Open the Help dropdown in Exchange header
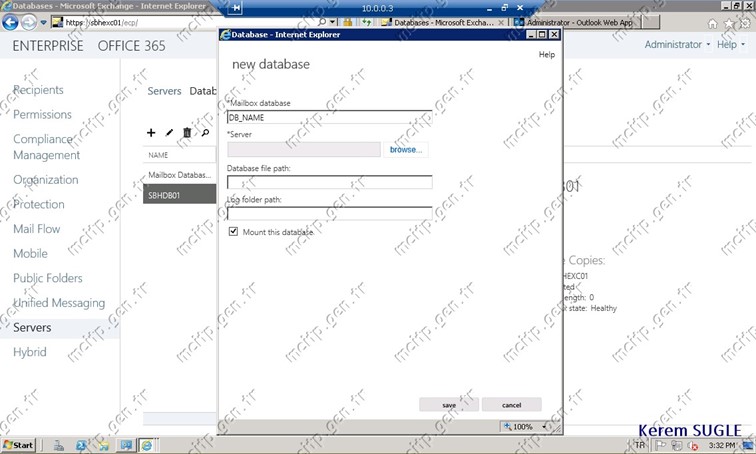Viewport: 756px width, 454px height. coord(730,44)
